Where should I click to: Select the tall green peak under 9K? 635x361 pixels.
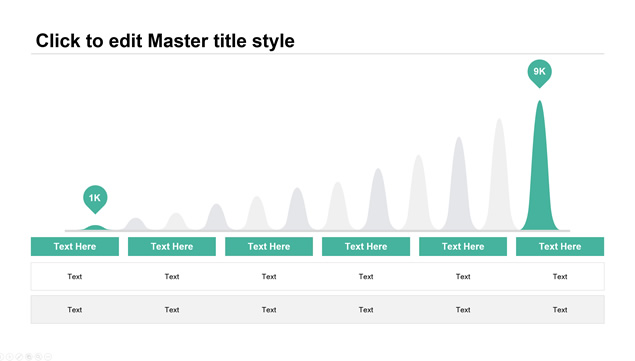(x=539, y=165)
